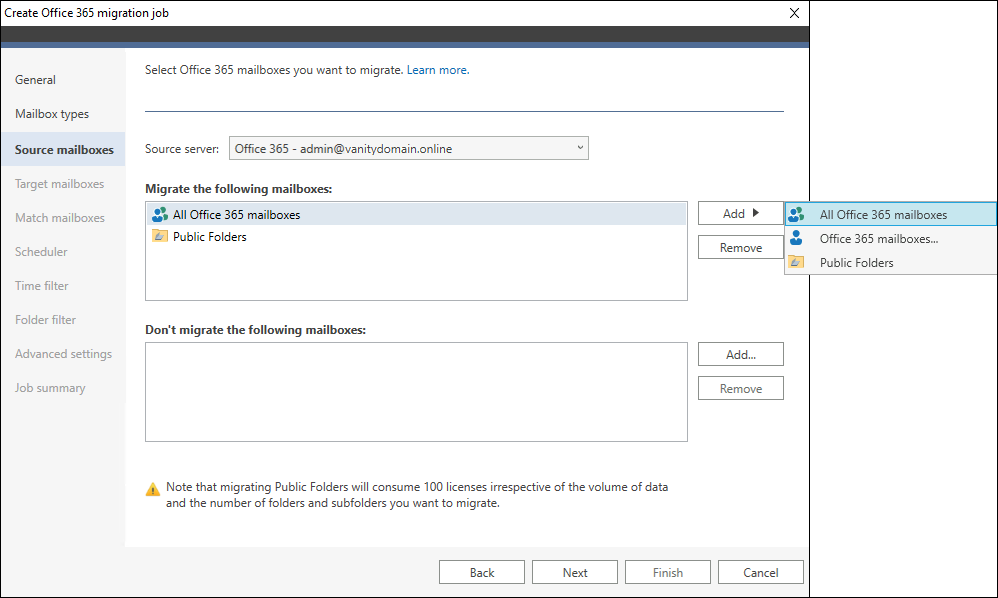Image resolution: width=998 pixels, height=598 pixels.
Task: Click the Public Folders icon in Add submenu
Action: 796,261
